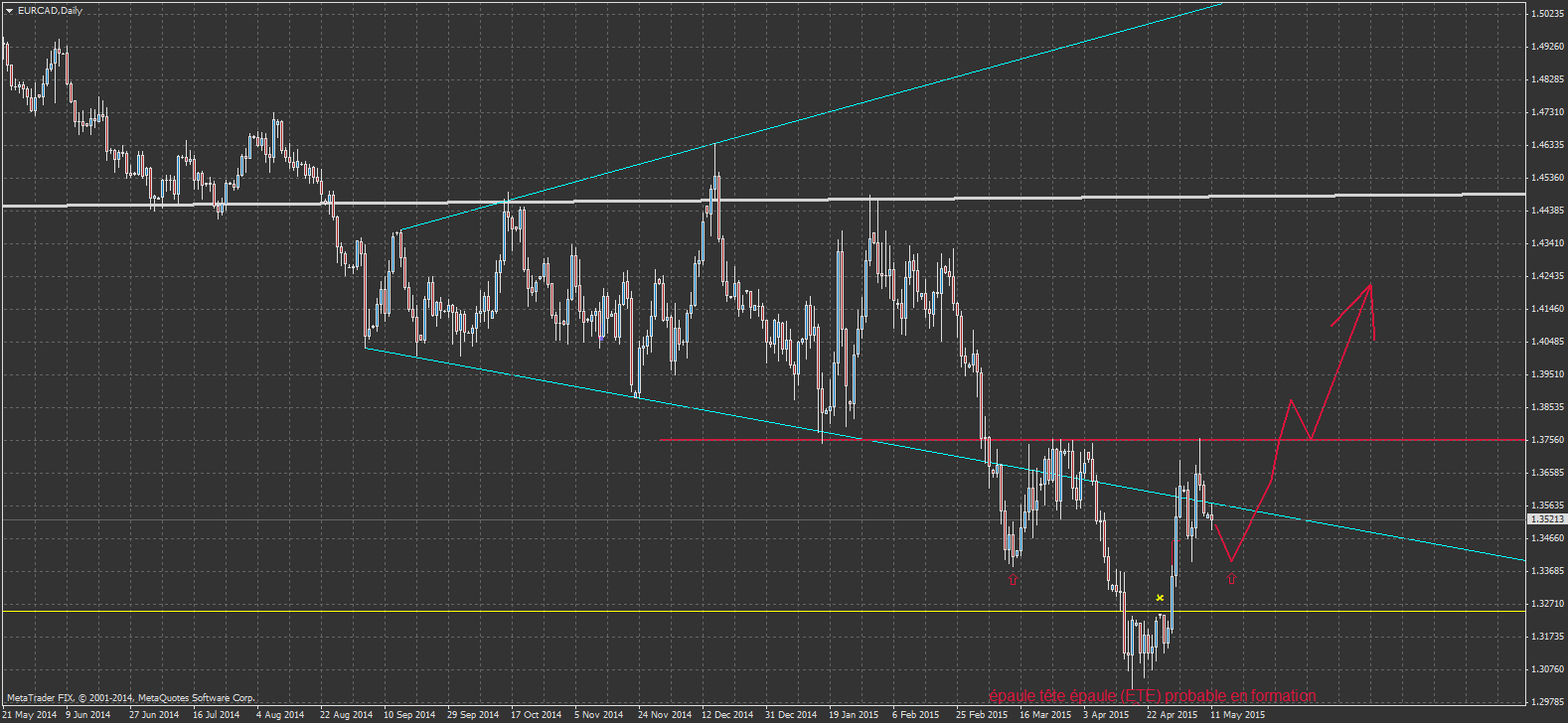Click the 1.37560 level on the price scale
The height and width of the screenshot is (723, 1568).
click(x=1547, y=440)
